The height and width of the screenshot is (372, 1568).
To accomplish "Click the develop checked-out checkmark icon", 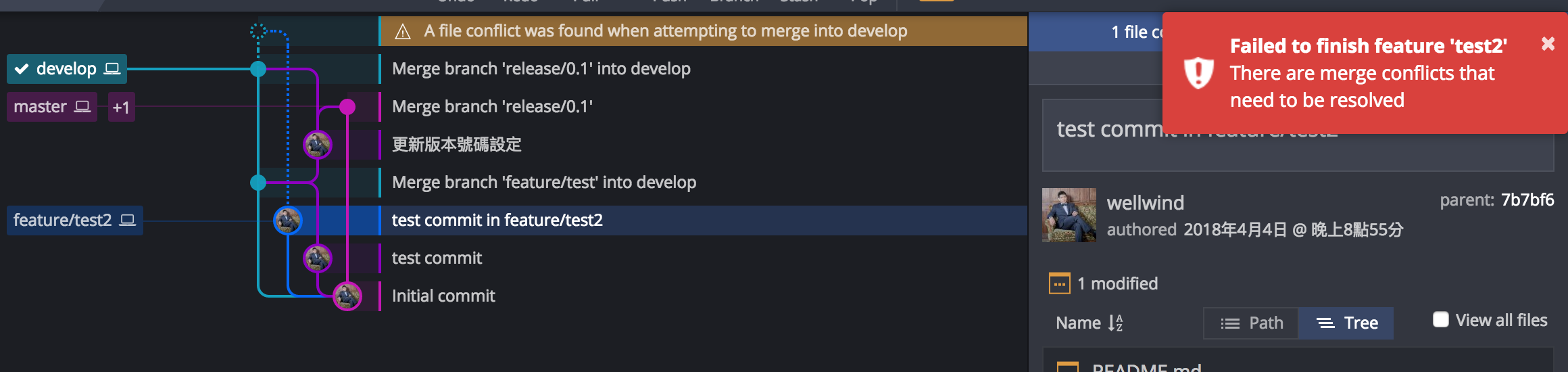I will coord(22,69).
